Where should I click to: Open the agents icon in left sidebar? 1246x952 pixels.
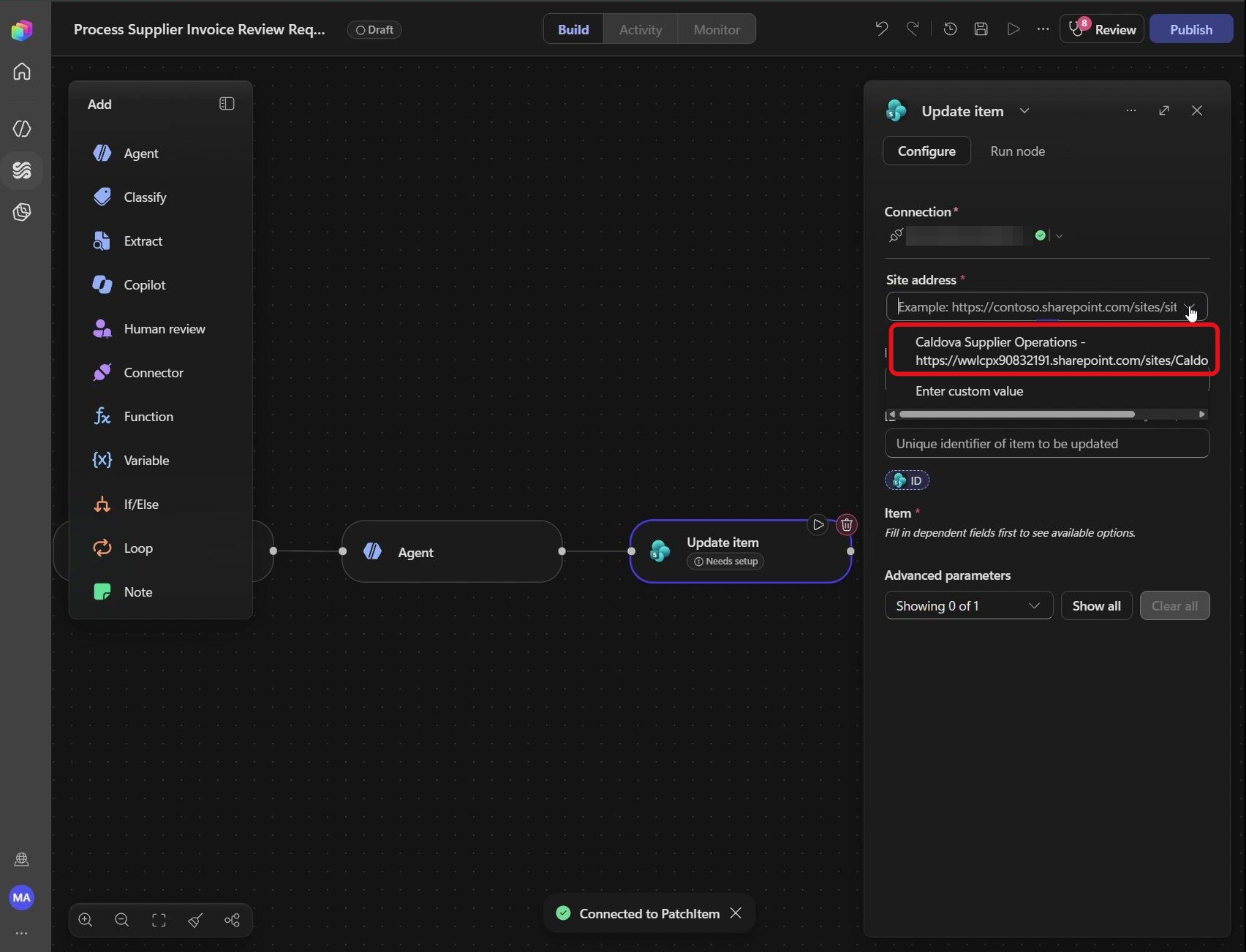coord(22,129)
